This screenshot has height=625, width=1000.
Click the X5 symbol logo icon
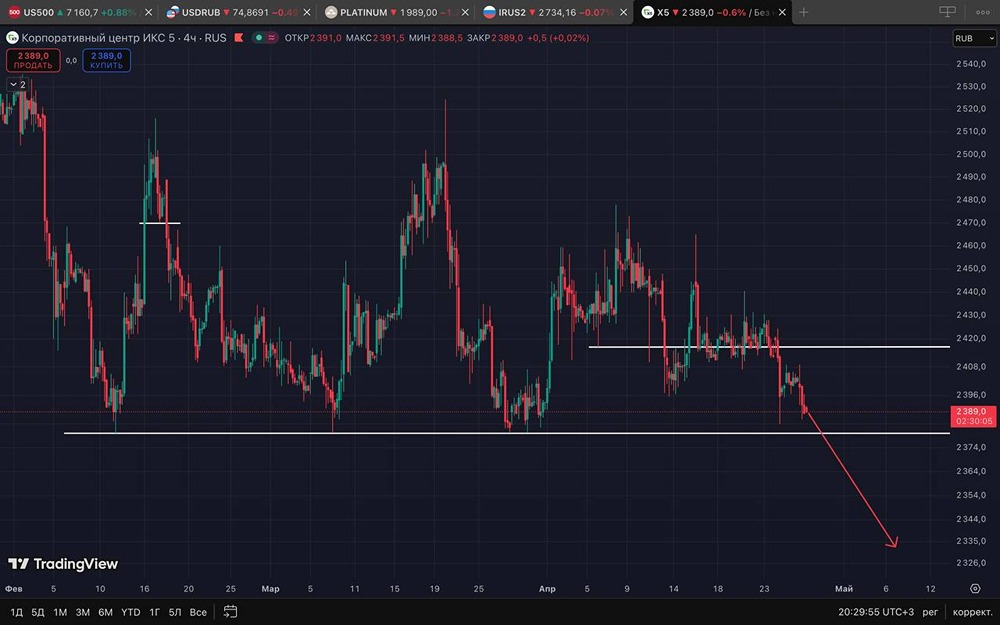pyautogui.click(x=12, y=38)
